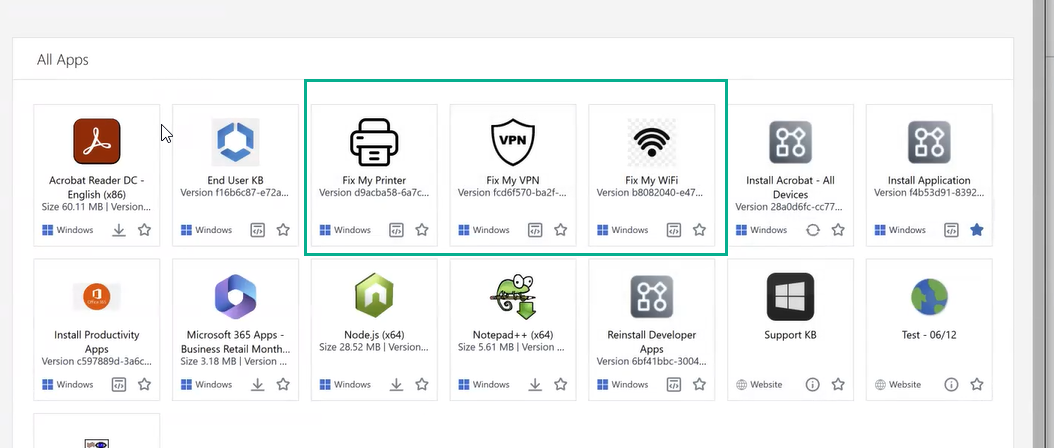
Task: Unfavorite Install Application via the filled star
Action: (x=977, y=230)
